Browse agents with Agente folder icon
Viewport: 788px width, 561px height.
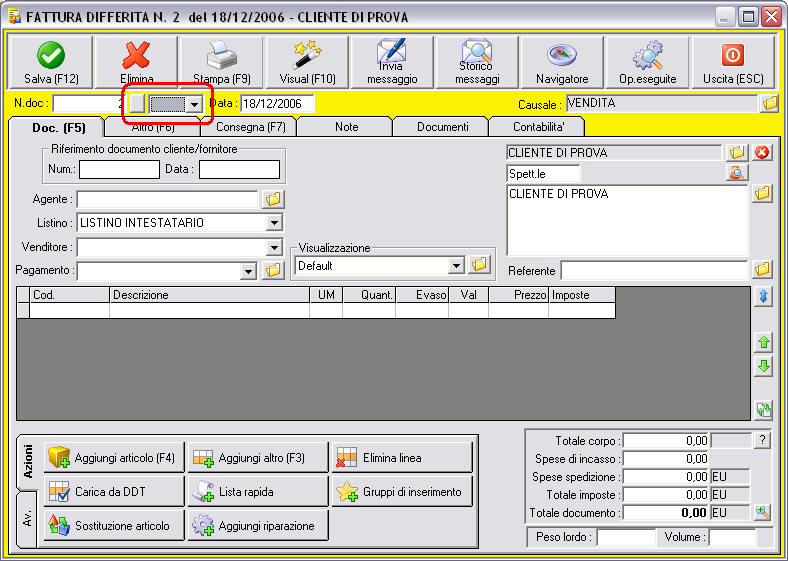[273, 199]
